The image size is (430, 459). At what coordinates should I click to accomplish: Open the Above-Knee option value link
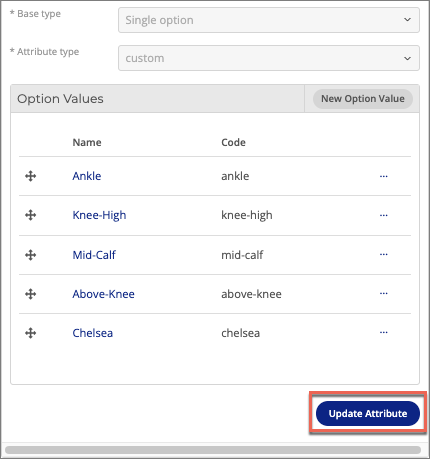tap(104, 294)
